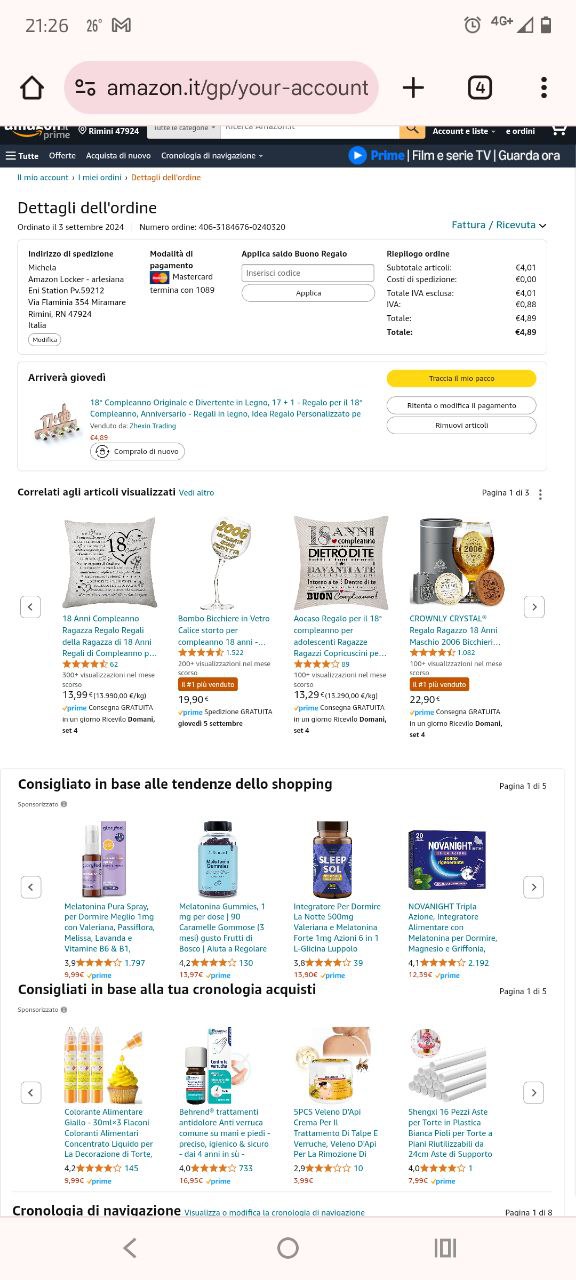Open new tab with plus icon

[413, 88]
